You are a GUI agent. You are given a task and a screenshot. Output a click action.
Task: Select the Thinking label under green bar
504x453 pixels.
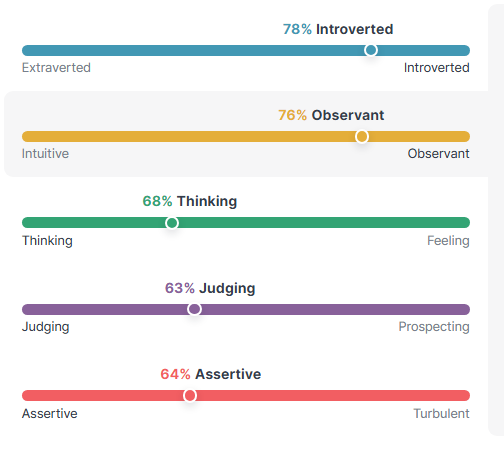[x=47, y=241]
